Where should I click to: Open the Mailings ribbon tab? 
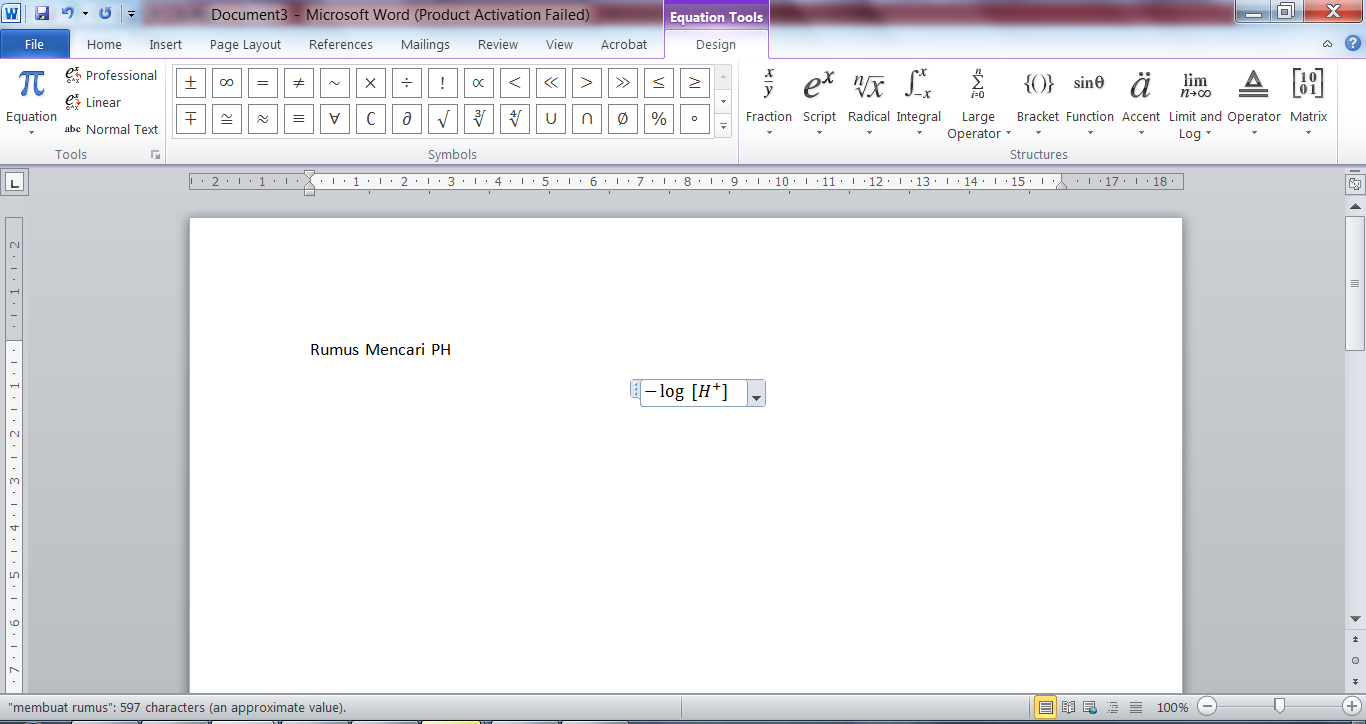click(424, 44)
